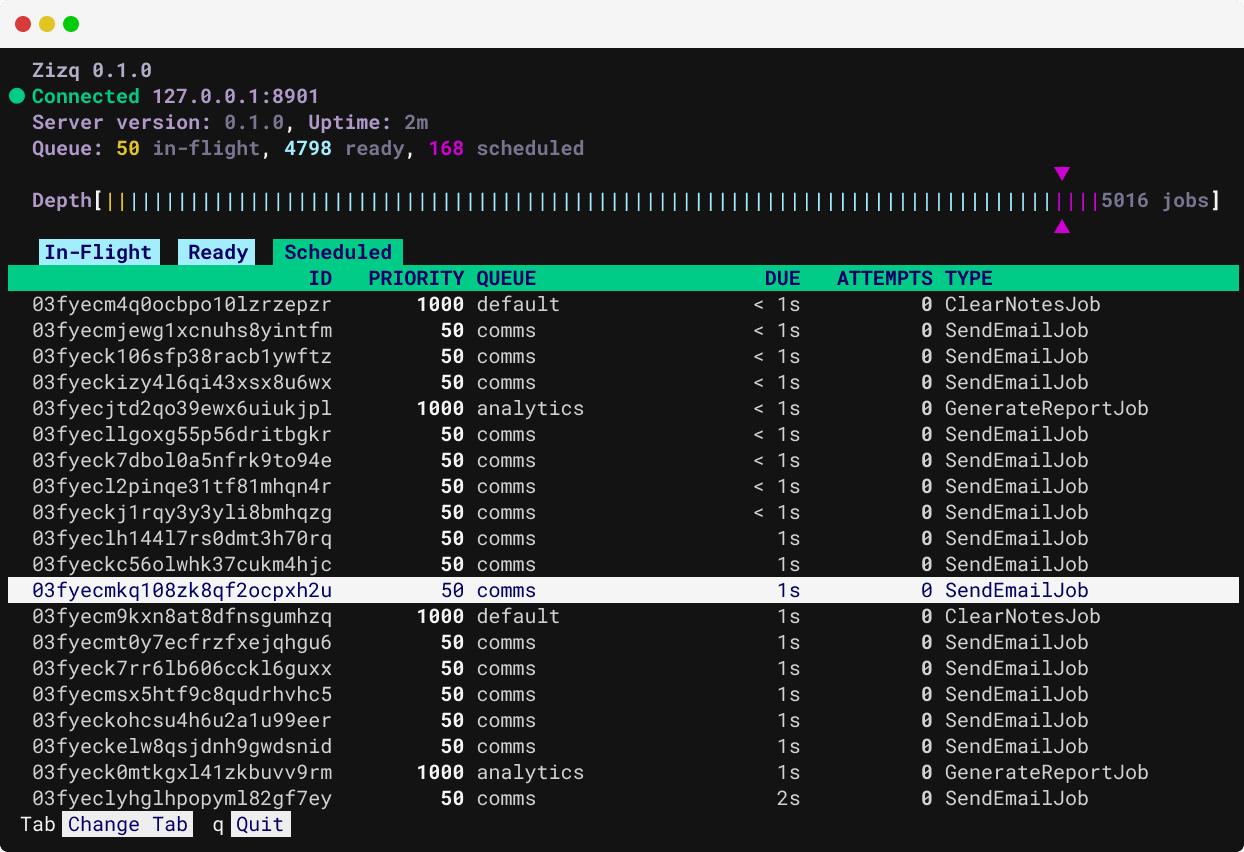Select job 03fyecmjewg1xcnuhs8yintfm
1244x852 pixels.
tap(622, 330)
